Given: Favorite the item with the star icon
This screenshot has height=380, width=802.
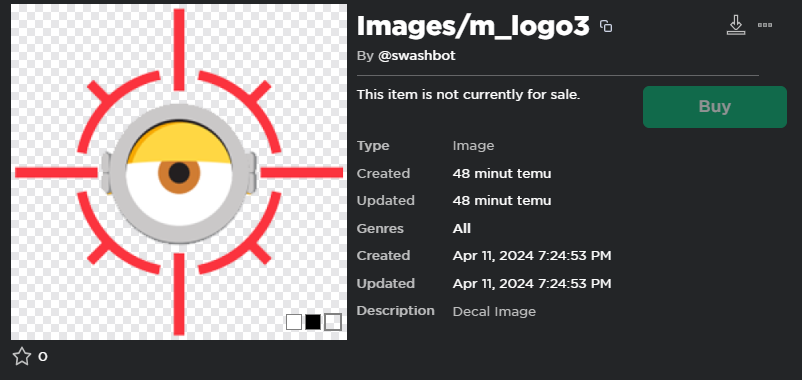Looking at the screenshot, I should click(22, 356).
